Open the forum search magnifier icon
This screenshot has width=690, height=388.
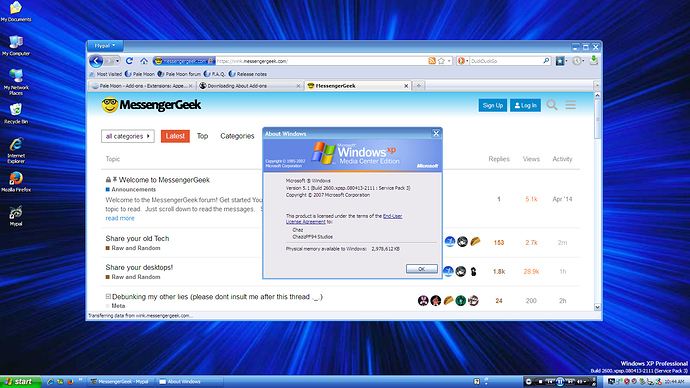click(x=552, y=105)
